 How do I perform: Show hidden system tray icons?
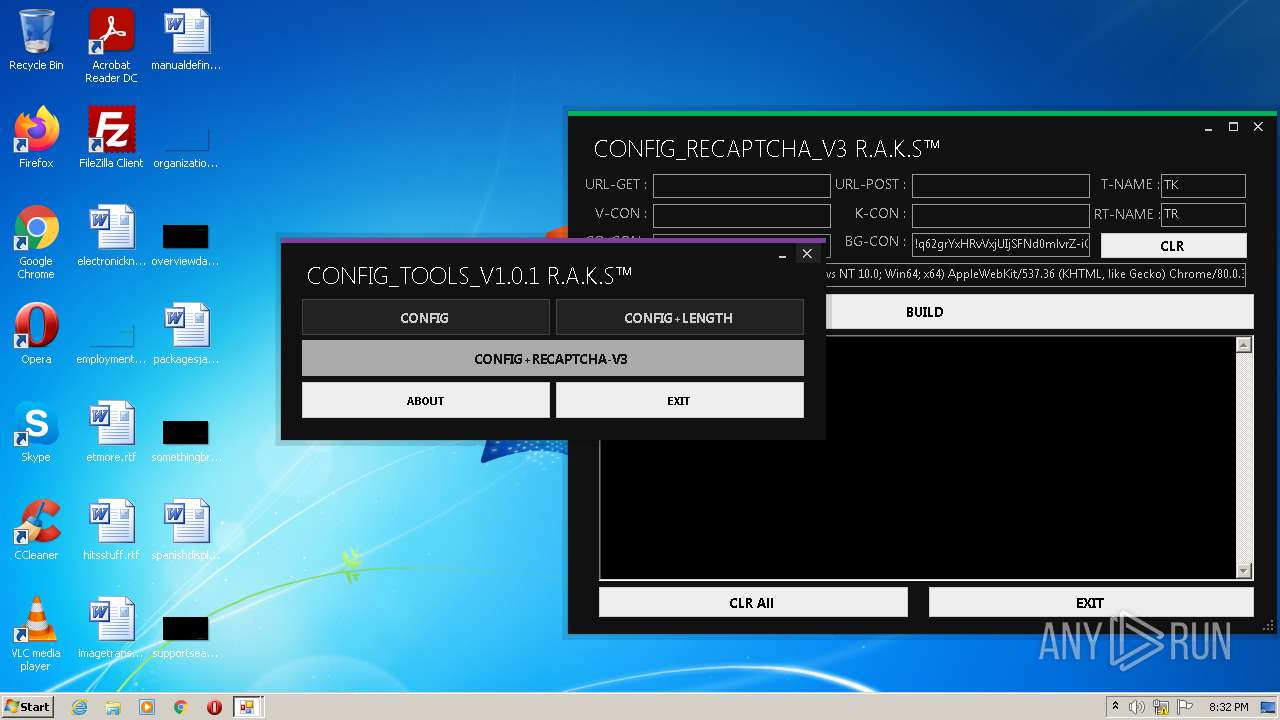point(1115,707)
